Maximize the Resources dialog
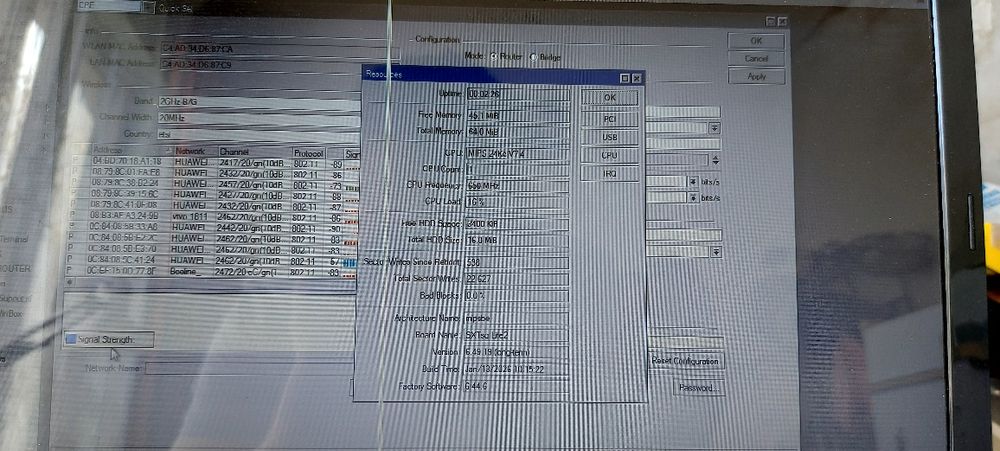The width and height of the screenshot is (1000, 451). coord(625,78)
